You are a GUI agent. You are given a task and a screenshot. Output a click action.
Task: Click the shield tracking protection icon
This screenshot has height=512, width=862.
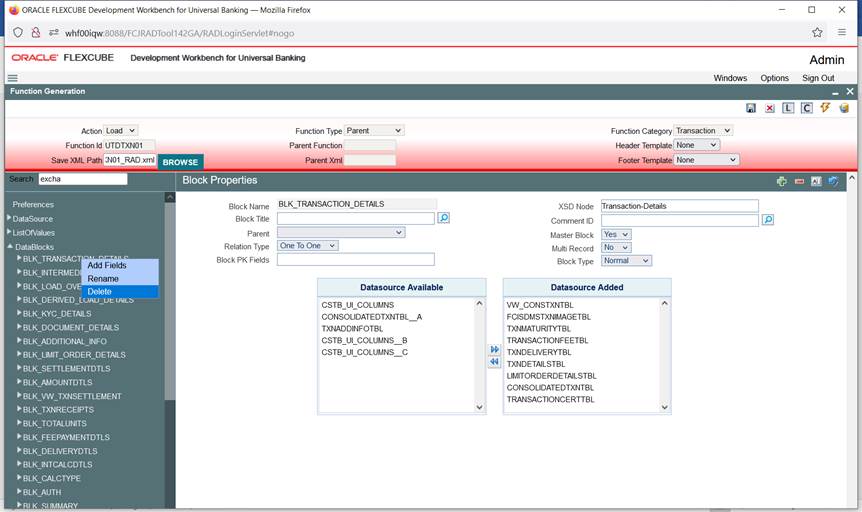[x=18, y=32]
